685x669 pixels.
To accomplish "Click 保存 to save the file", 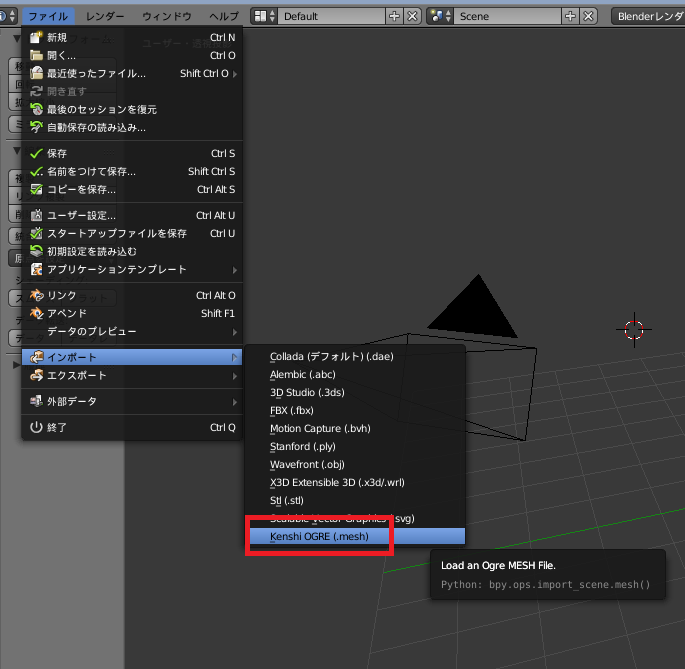I will 132,153.
